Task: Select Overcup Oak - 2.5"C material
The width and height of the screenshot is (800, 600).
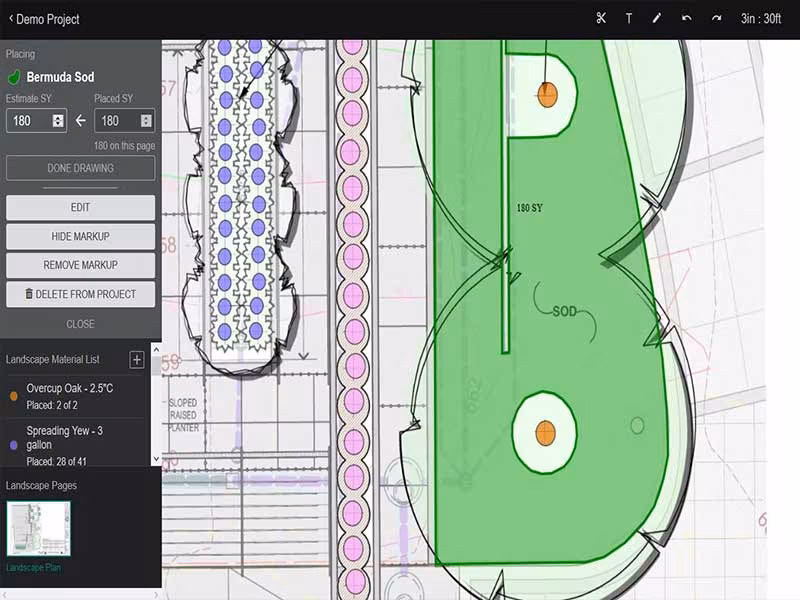Action: (x=75, y=396)
